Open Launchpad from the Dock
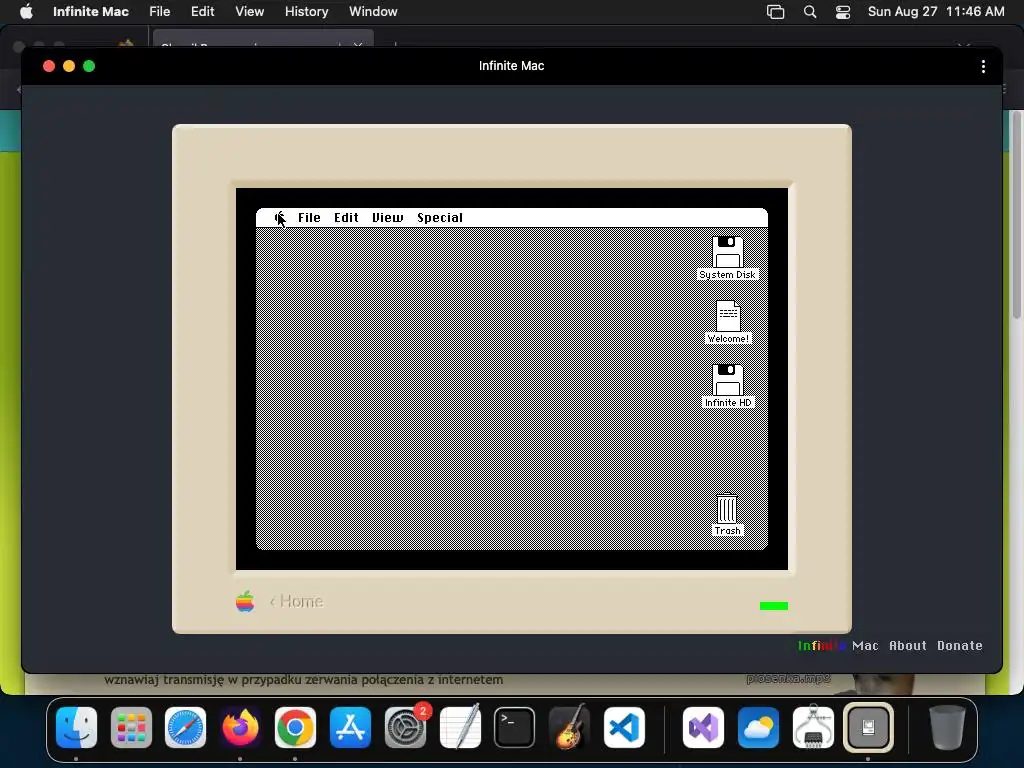The image size is (1024, 768). click(131, 727)
